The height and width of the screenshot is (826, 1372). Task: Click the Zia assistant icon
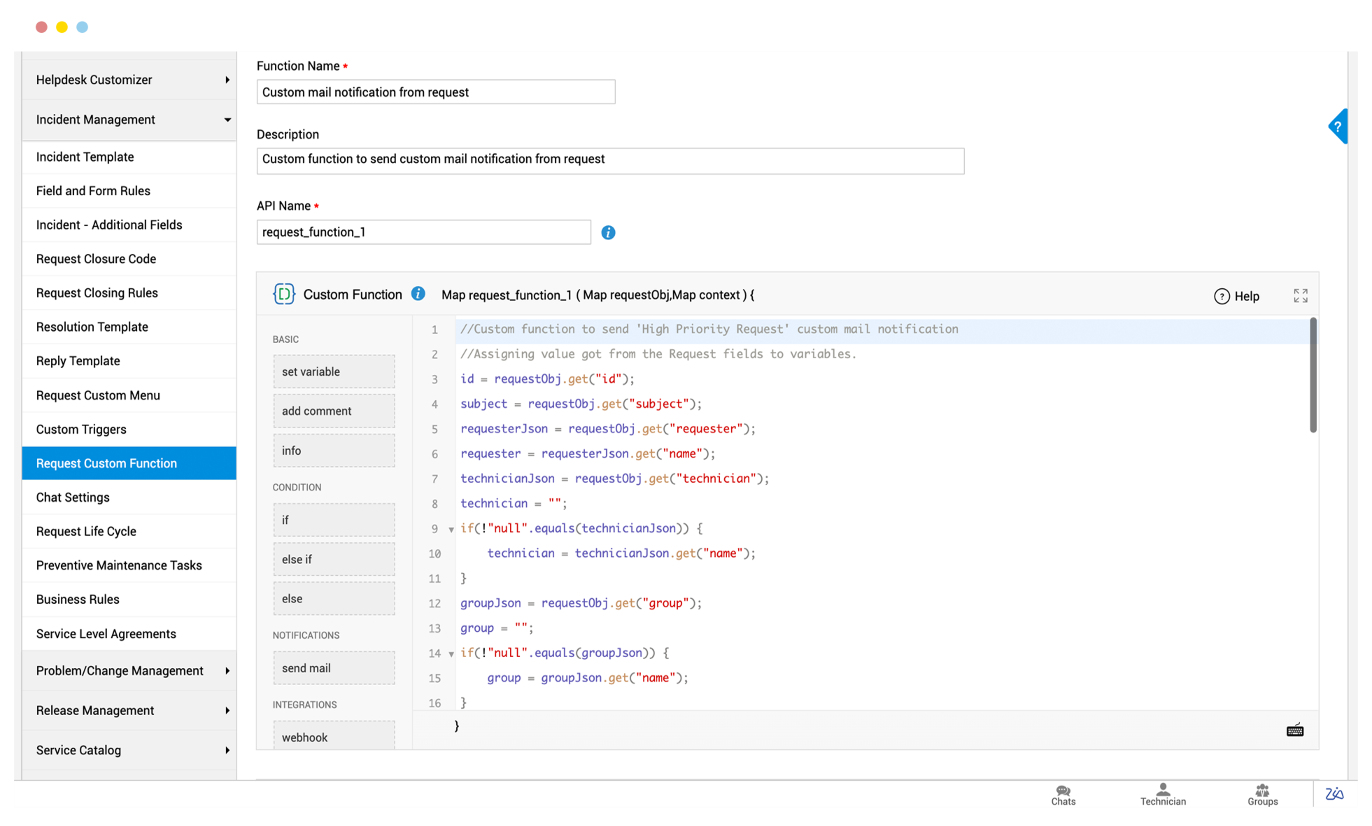[x=1334, y=794]
